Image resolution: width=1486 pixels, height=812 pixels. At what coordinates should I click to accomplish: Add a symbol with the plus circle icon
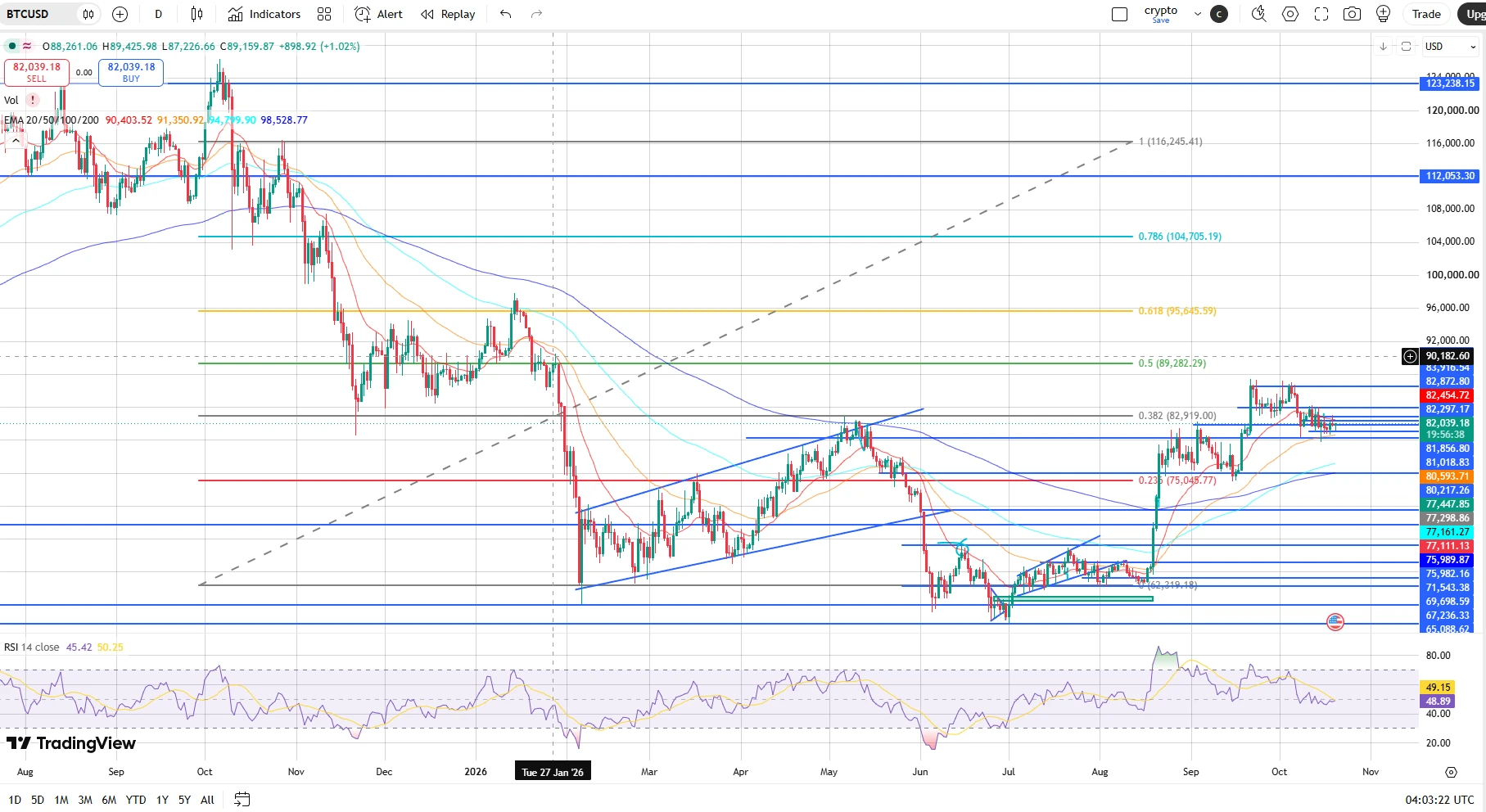click(x=120, y=14)
